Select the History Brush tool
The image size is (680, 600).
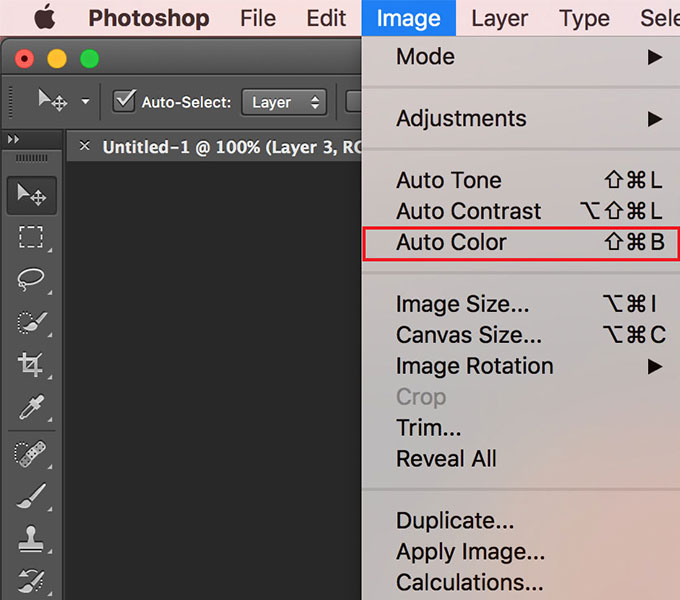(x=31, y=580)
